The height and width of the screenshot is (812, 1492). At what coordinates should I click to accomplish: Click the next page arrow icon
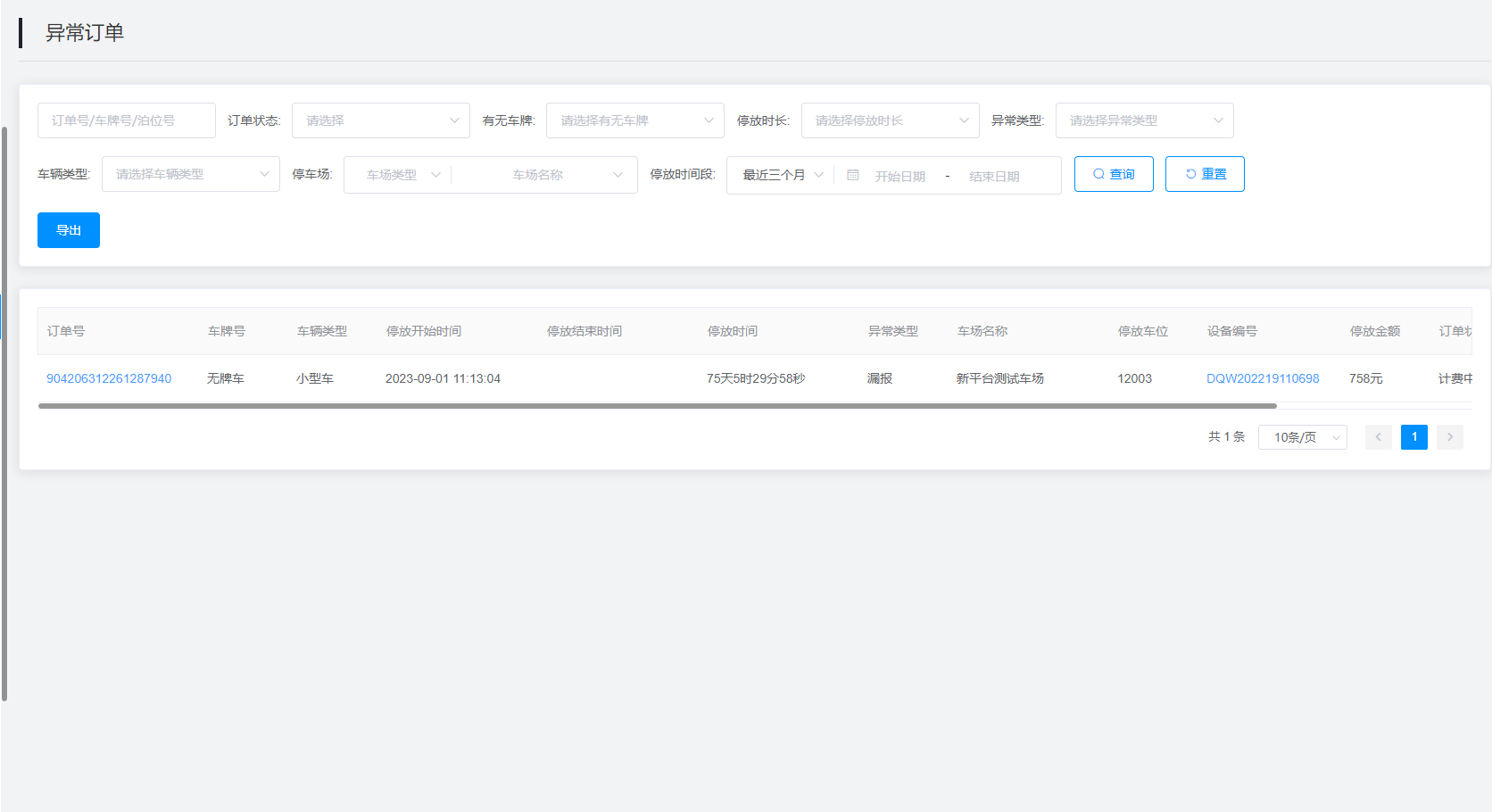pyautogui.click(x=1449, y=437)
